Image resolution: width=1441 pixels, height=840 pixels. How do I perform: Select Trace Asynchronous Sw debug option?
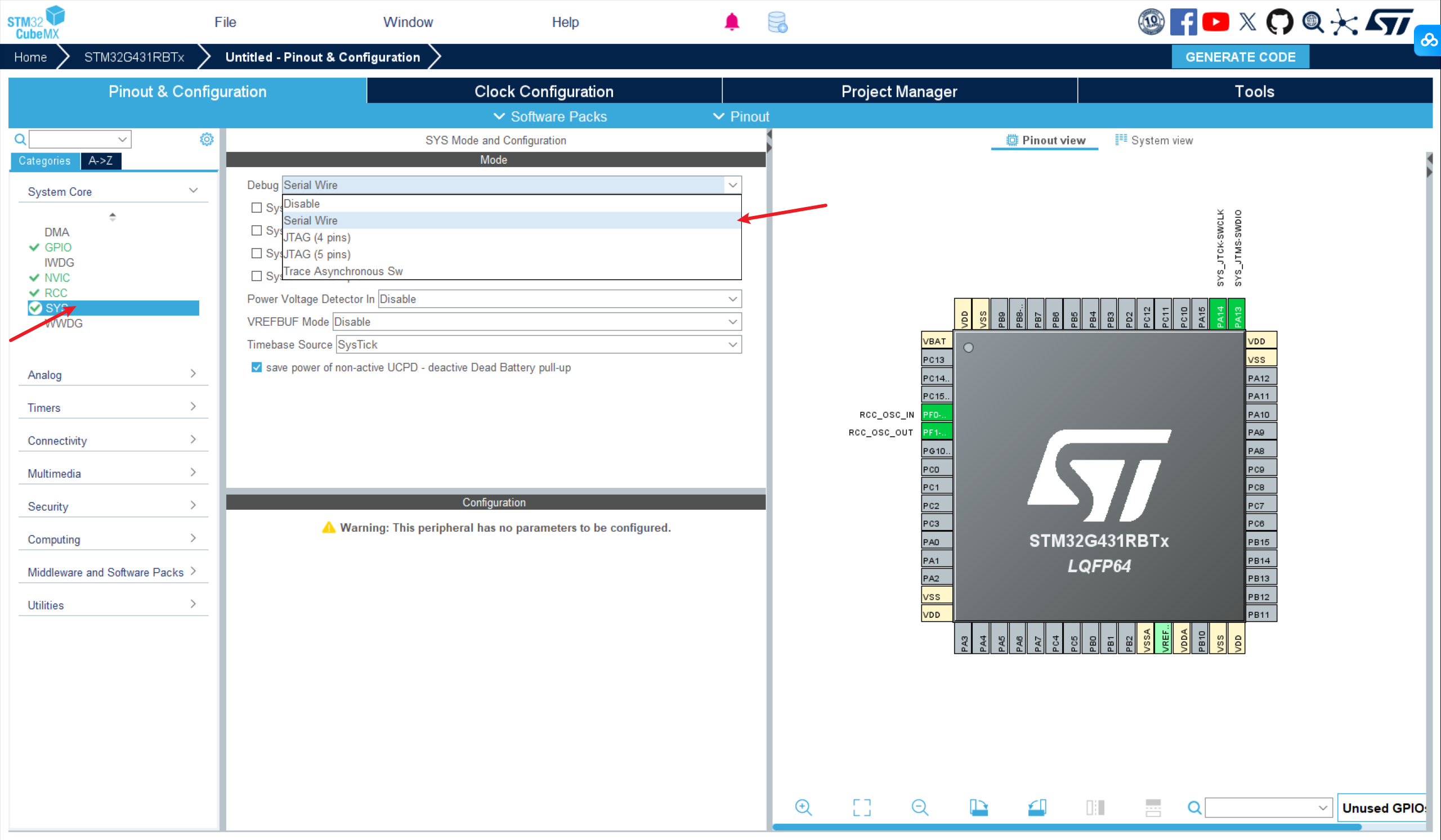coord(343,271)
